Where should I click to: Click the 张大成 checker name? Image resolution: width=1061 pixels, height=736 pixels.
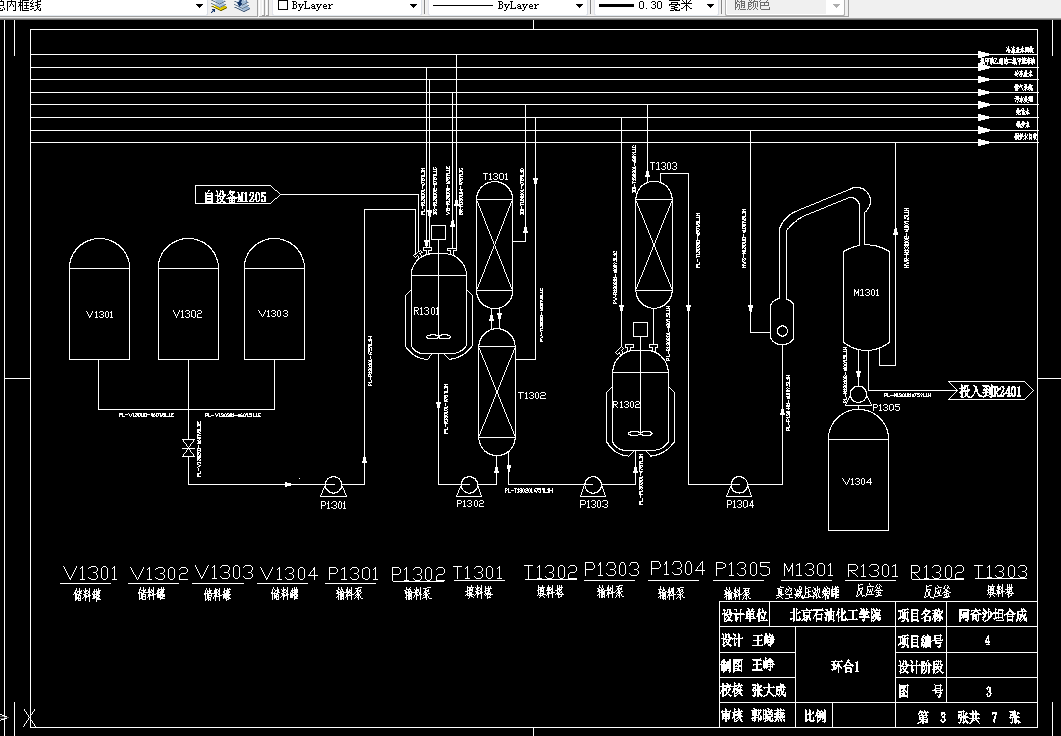pos(769,691)
